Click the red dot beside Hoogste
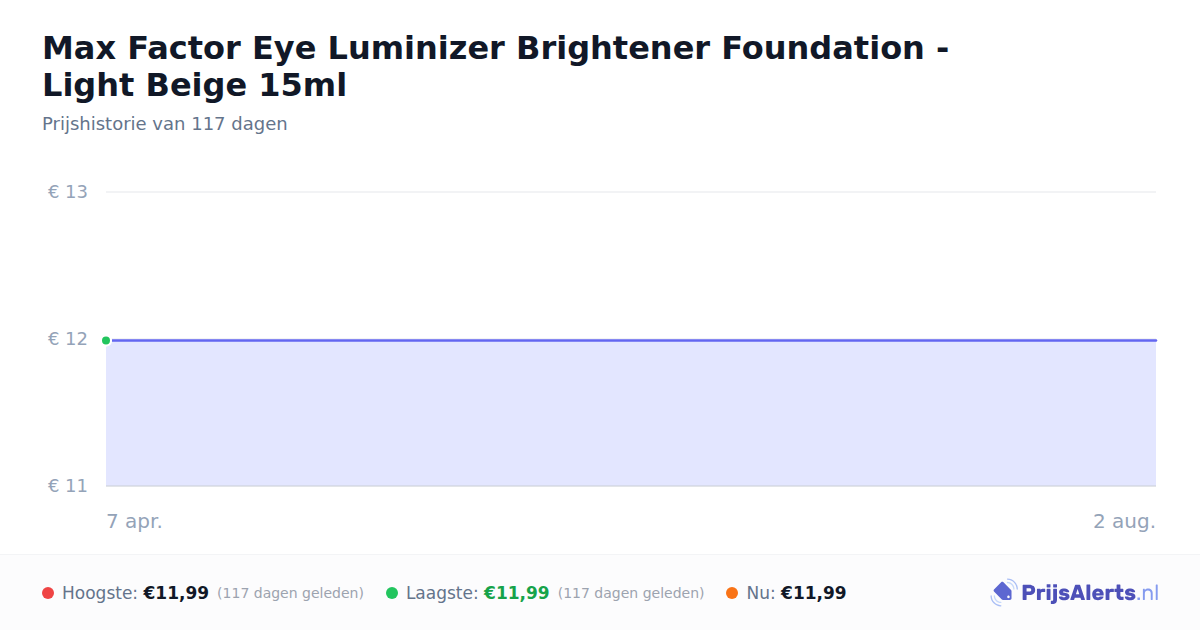1200x630 pixels. point(48,593)
